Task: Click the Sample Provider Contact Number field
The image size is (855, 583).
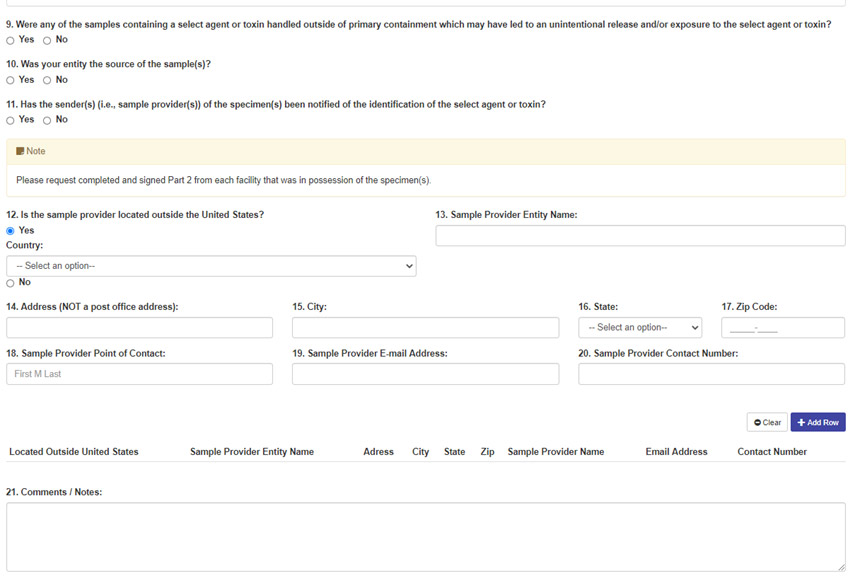Action: point(712,374)
